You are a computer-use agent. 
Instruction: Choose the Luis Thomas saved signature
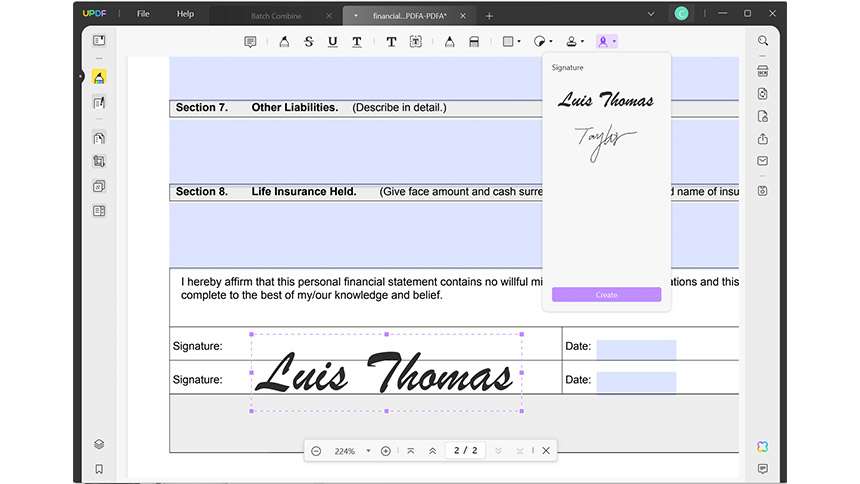[x=606, y=100]
